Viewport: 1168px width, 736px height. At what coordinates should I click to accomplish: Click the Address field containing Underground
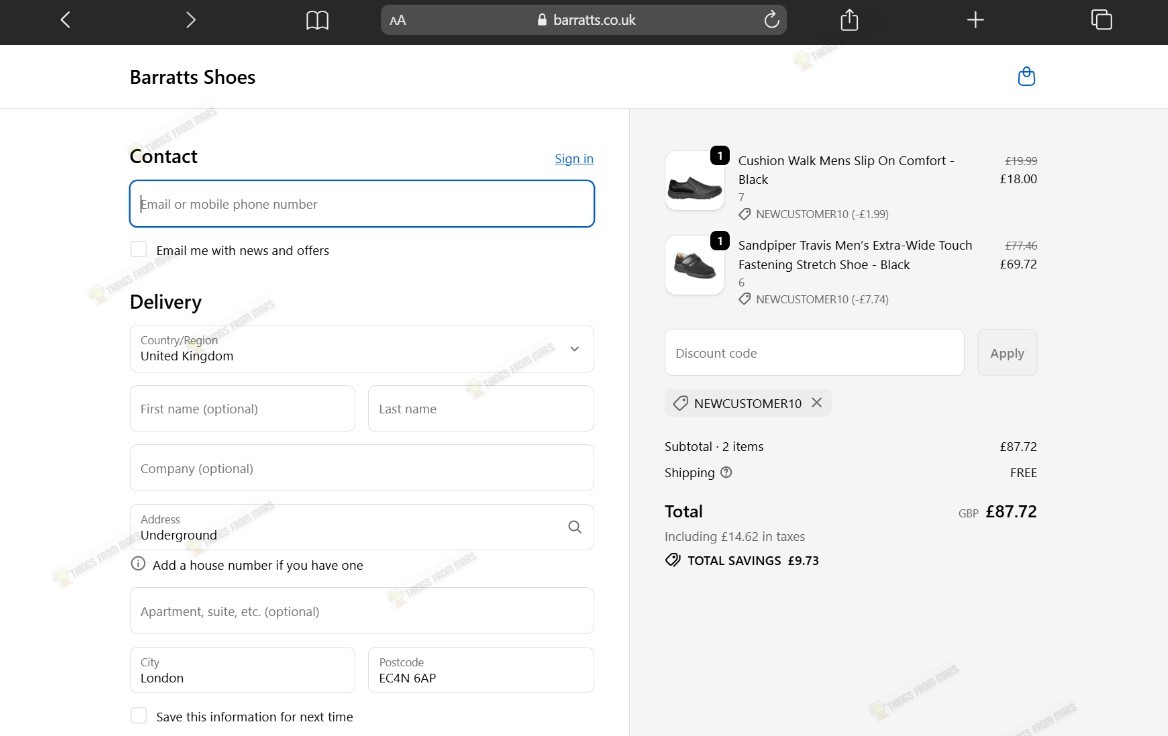[361, 527]
